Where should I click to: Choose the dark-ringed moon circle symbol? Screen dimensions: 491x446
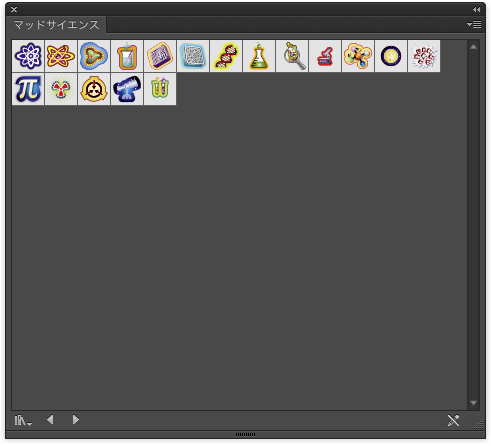pos(391,56)
